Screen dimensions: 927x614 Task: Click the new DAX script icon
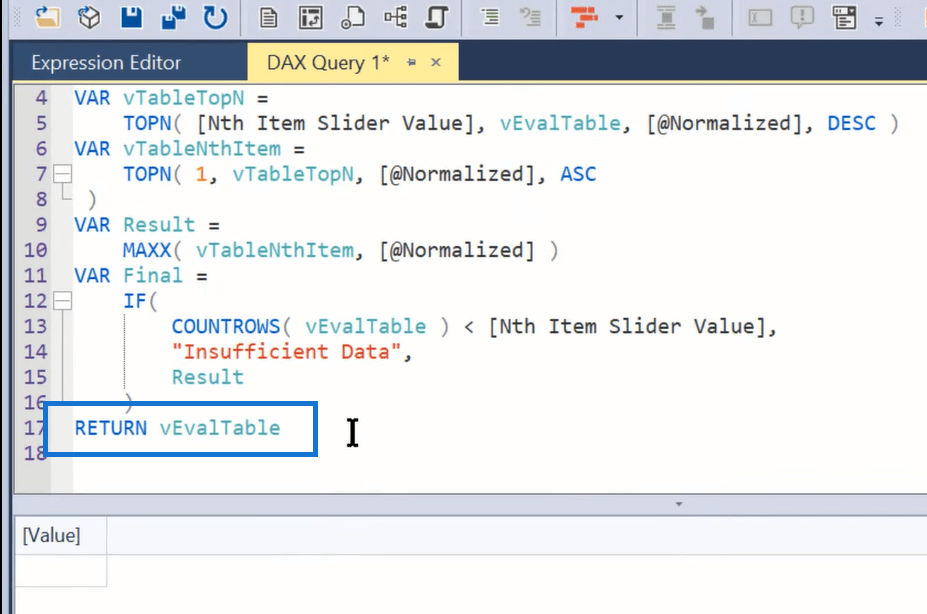pyautogui.click(x=353, y=17)
